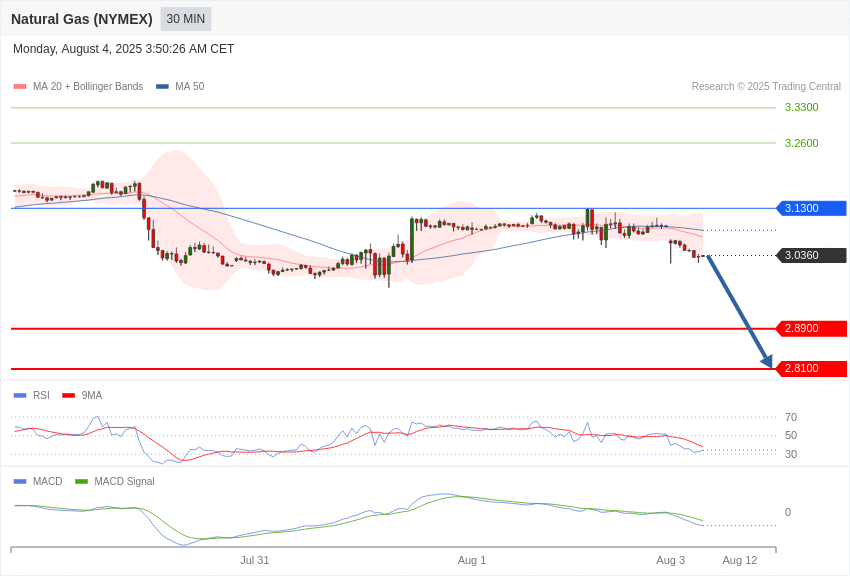This screenshot has height=576, width=850.
Task: Click the Jul 31 date axis label
Action: [x=255, y=560]
